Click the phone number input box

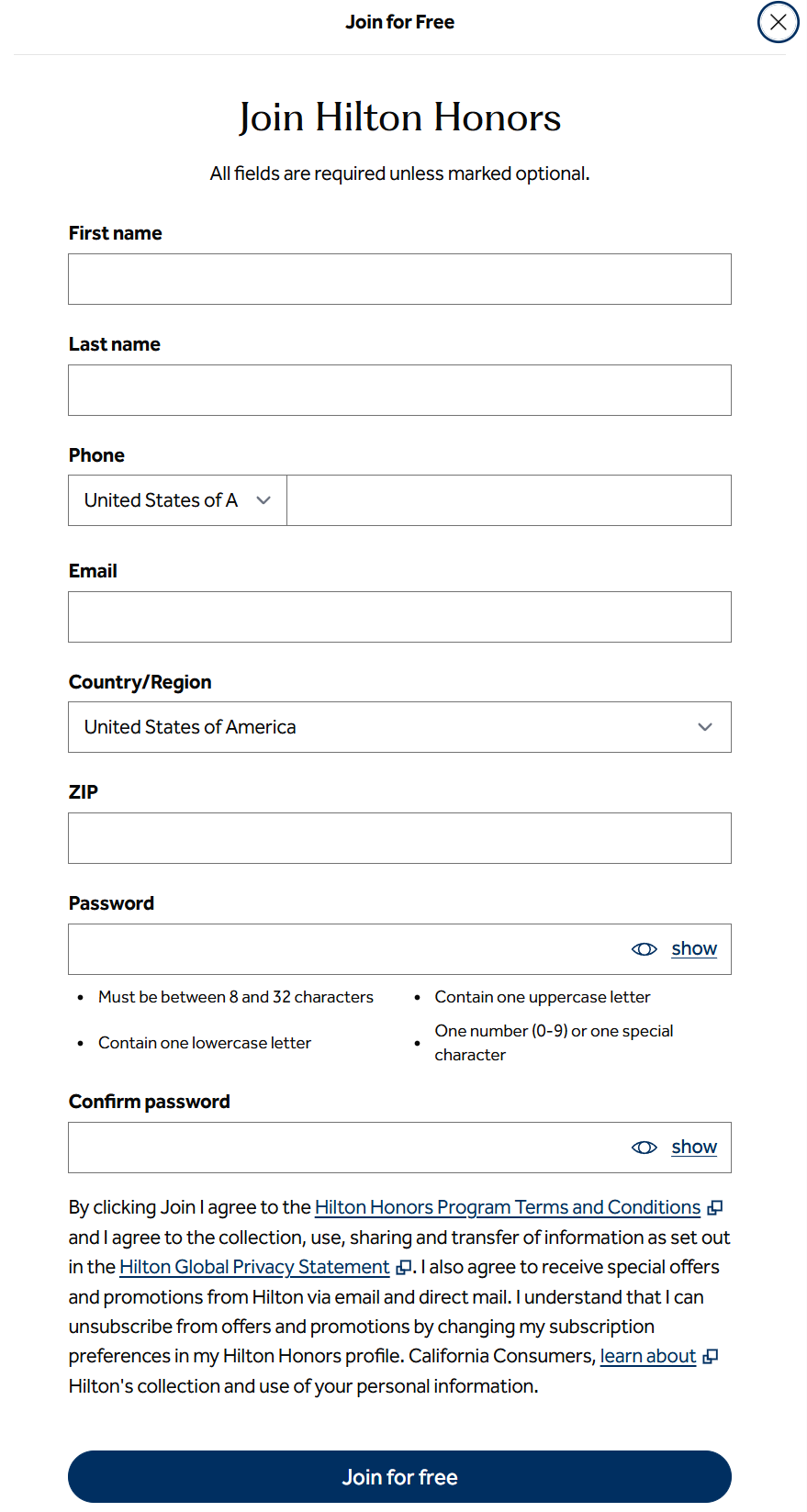coord(510,500)
